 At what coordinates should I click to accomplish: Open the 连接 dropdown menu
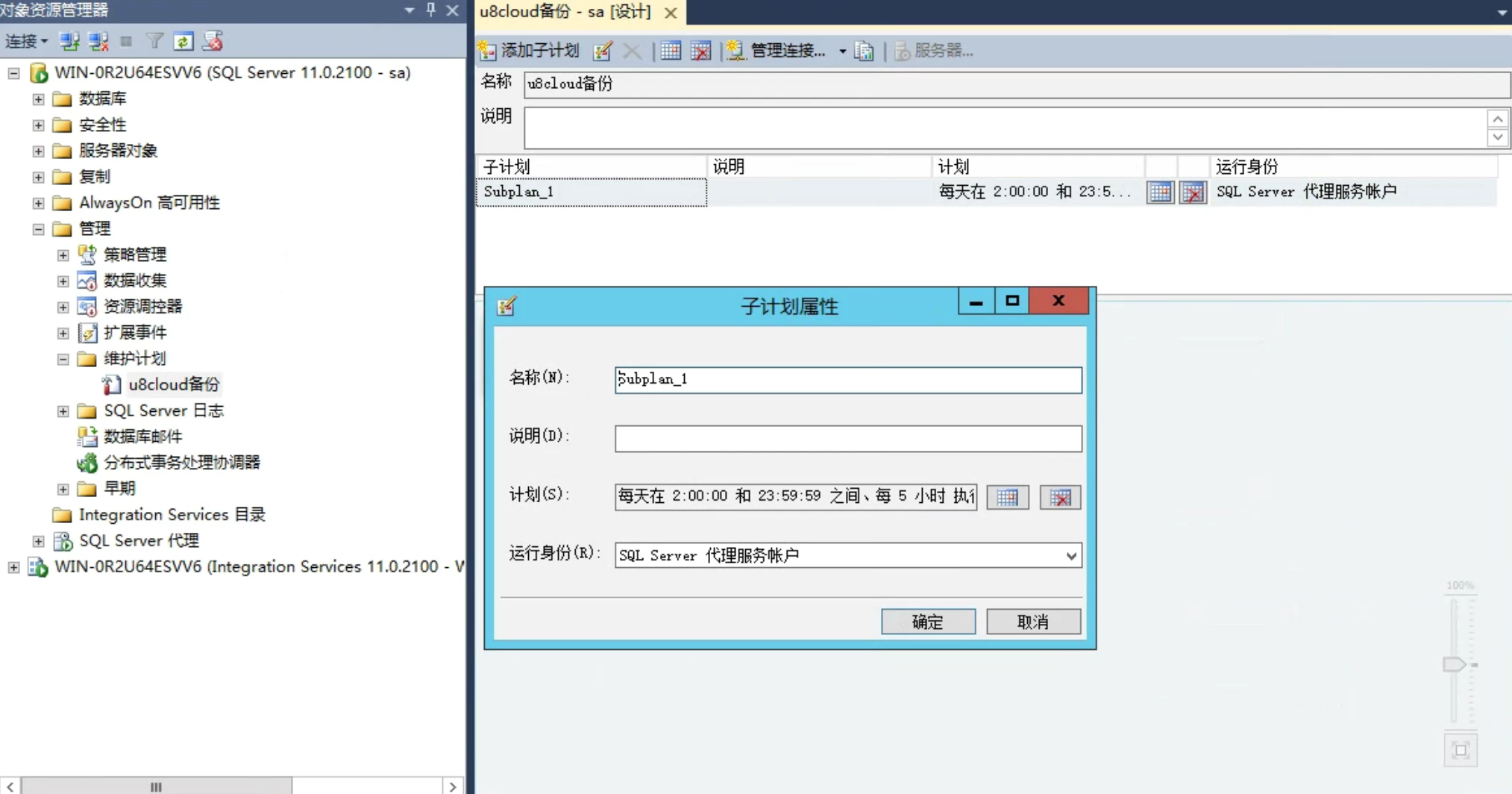(x=26, y=41)
